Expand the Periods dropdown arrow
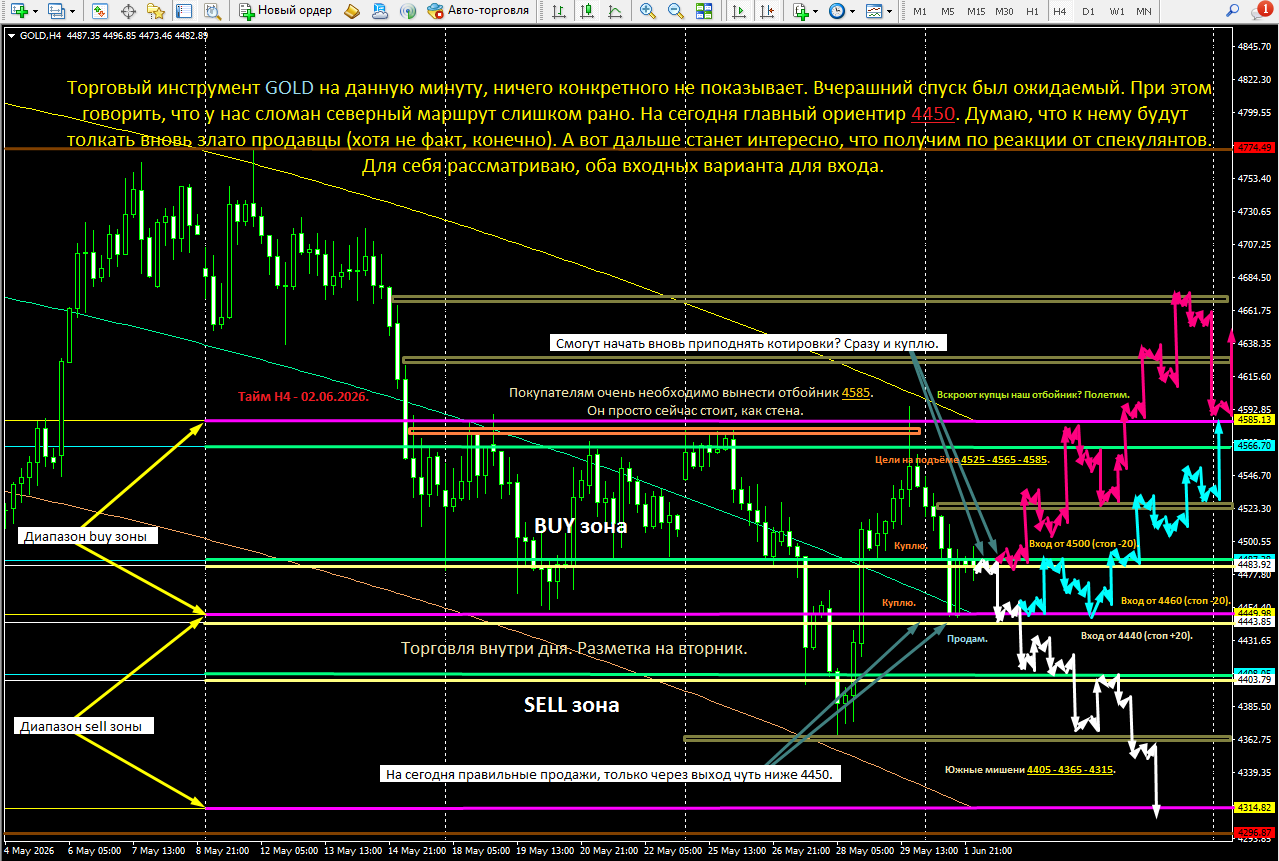1279x861 pixels. pyautogui.click(x=853, y=11)
